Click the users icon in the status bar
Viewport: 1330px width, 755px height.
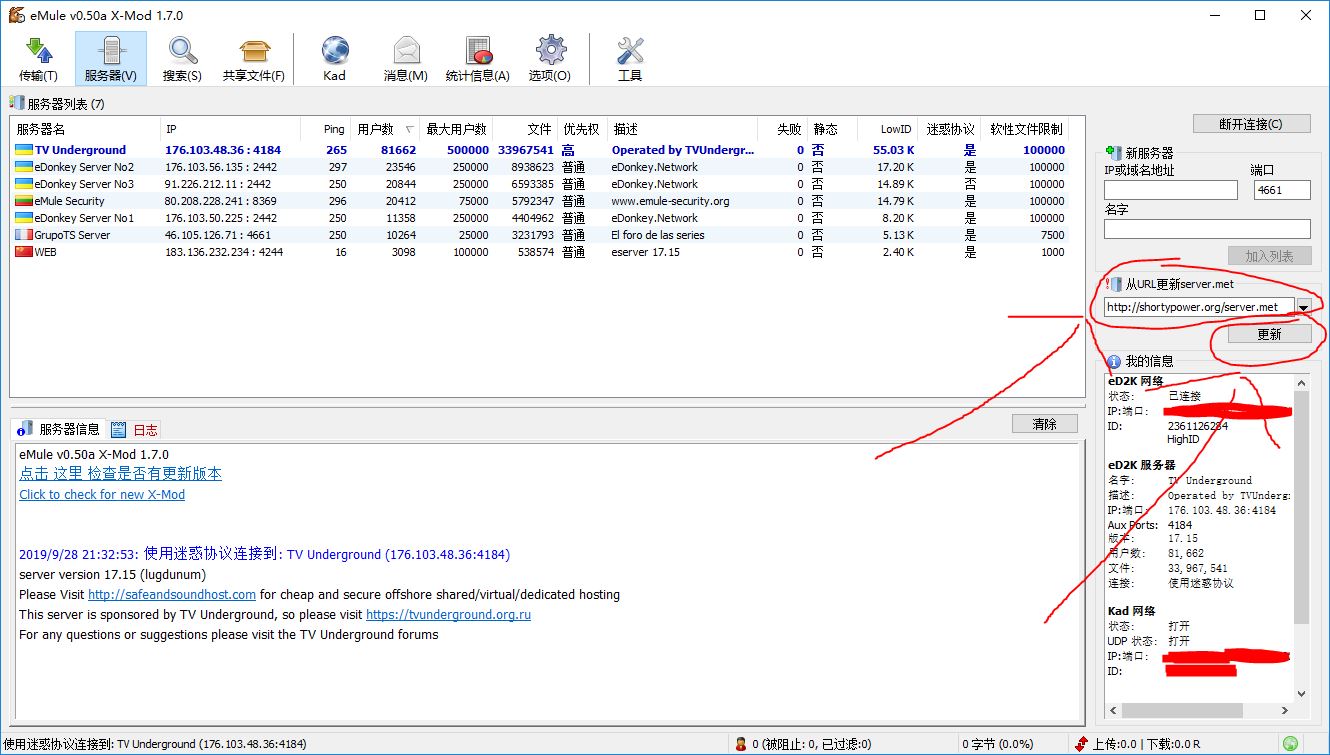(x=741, y=744)
